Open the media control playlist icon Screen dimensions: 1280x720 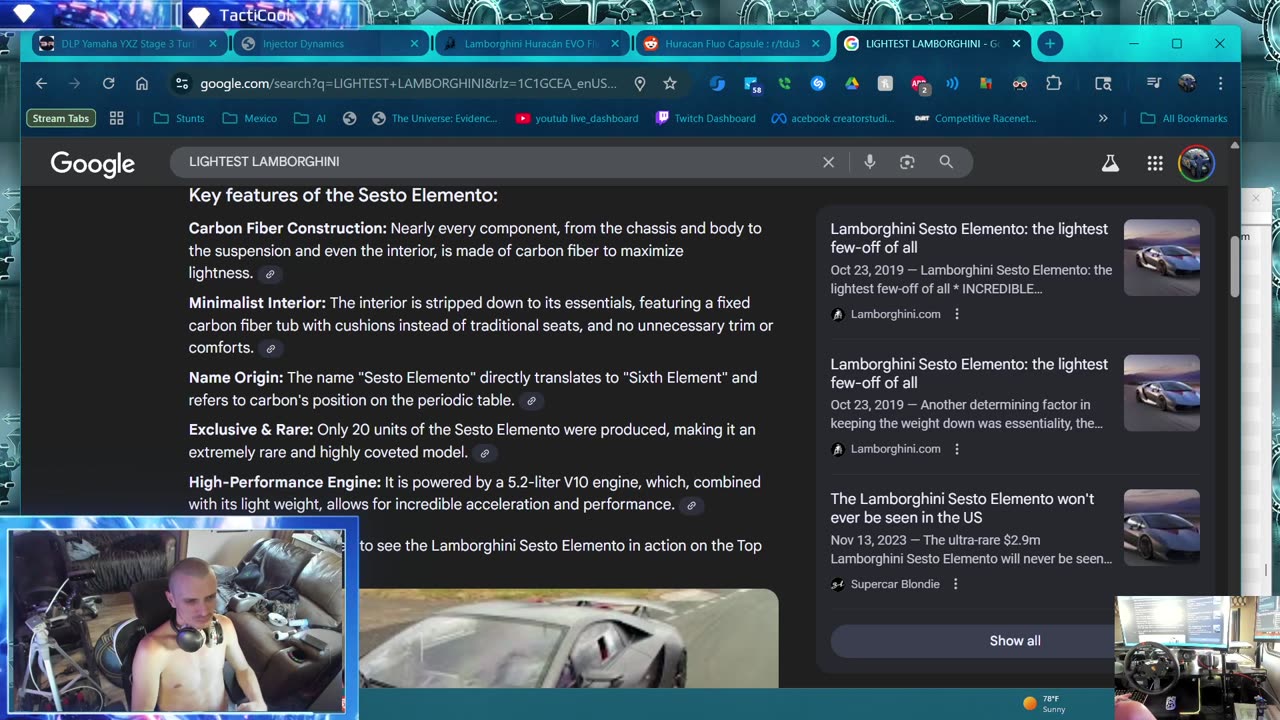pyautogui.click(x=1154, y=84)
